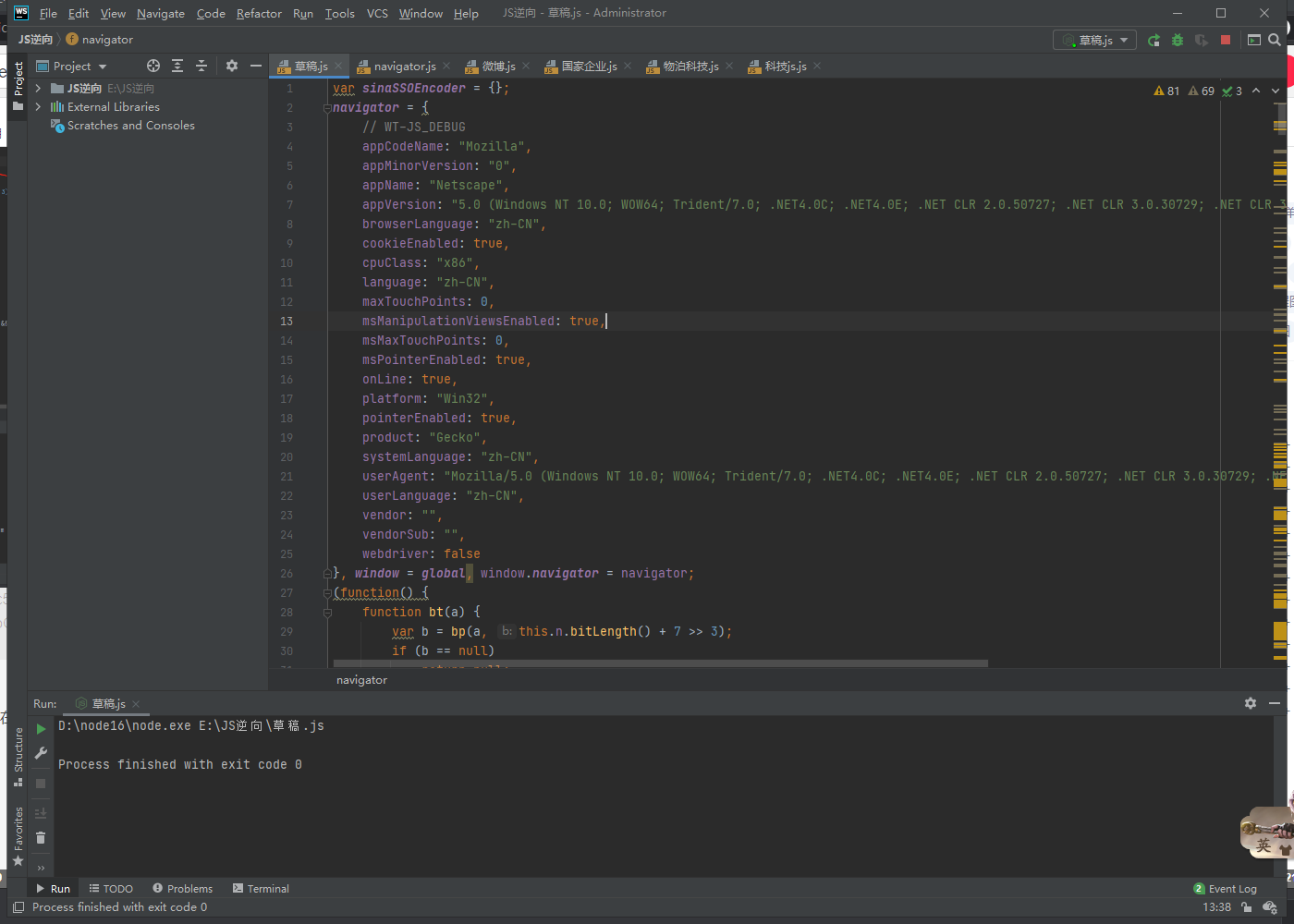
Task: Click the editor horizontal scrollbar
Action: [x=660, y=663]
